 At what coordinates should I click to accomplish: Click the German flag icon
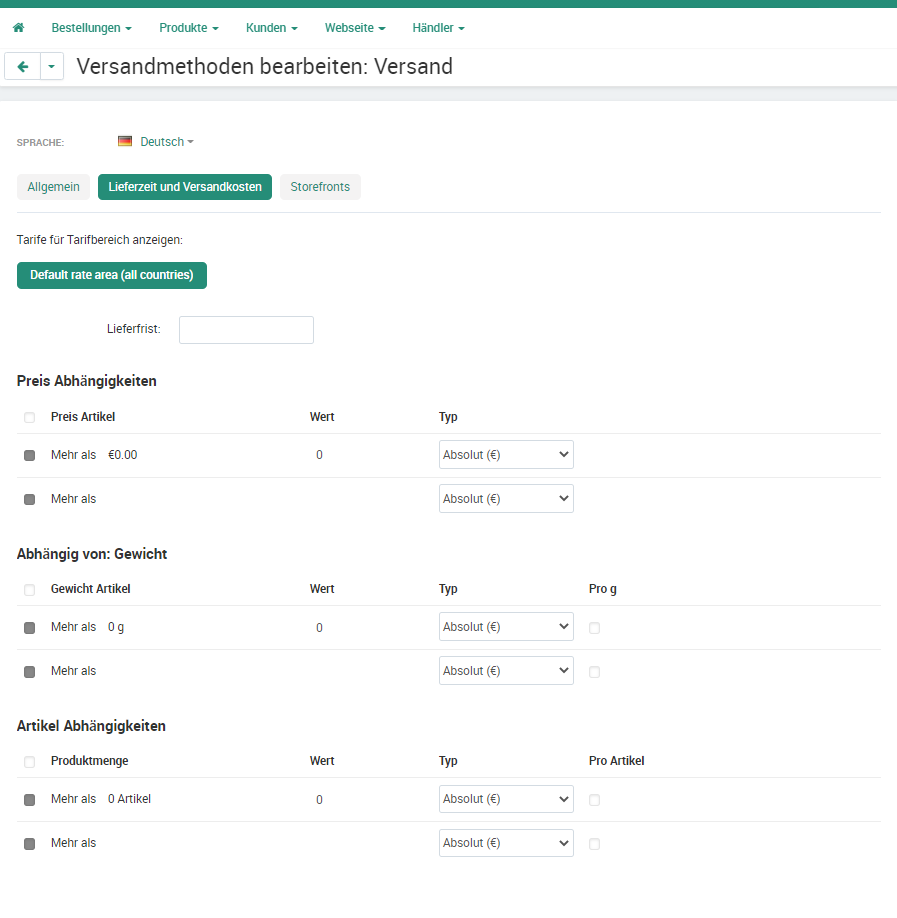click(x=125, y=141)
